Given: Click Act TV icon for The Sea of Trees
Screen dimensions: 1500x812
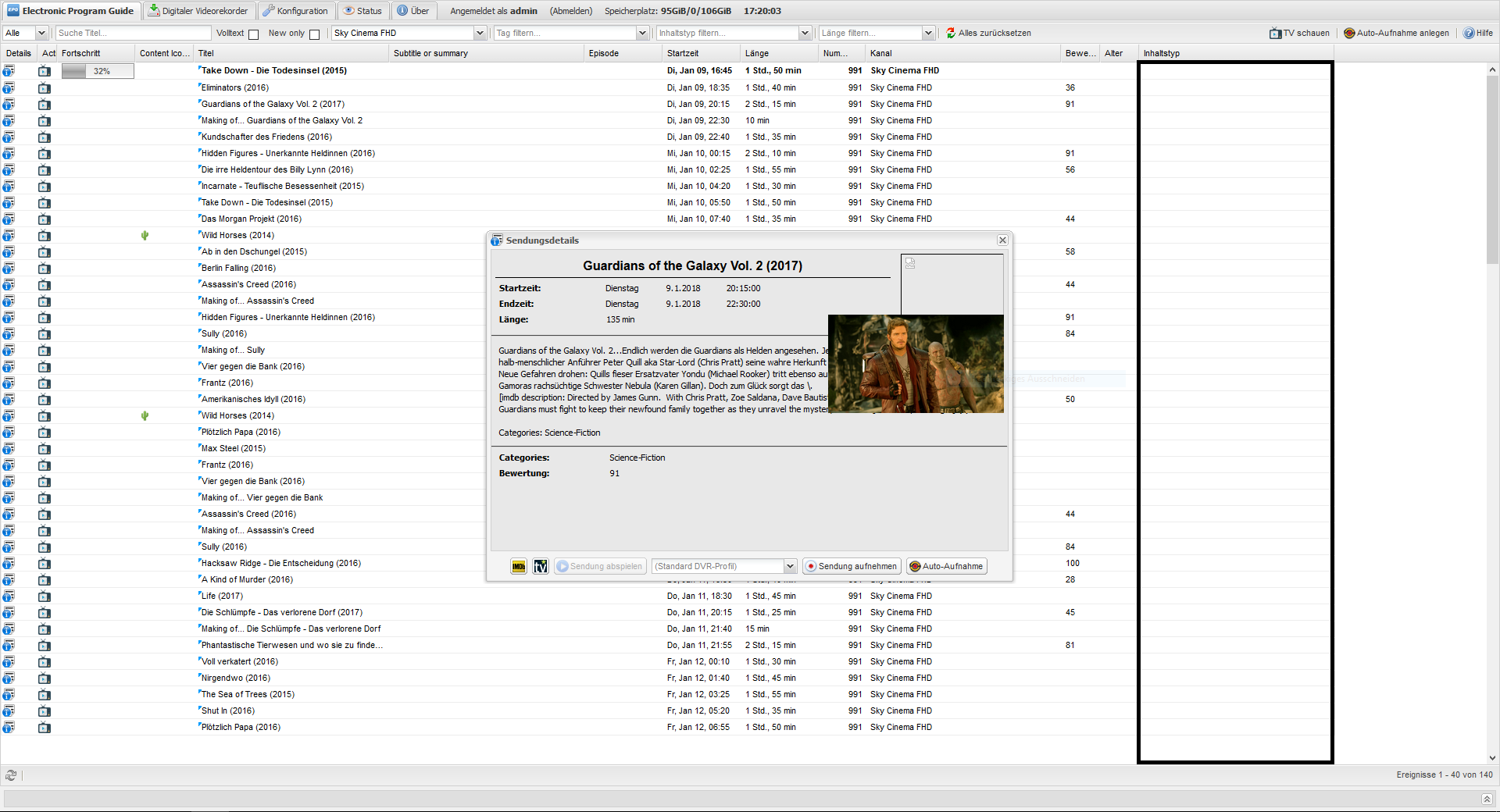Looking at the screenshot, I should click(x=45, y=694).
